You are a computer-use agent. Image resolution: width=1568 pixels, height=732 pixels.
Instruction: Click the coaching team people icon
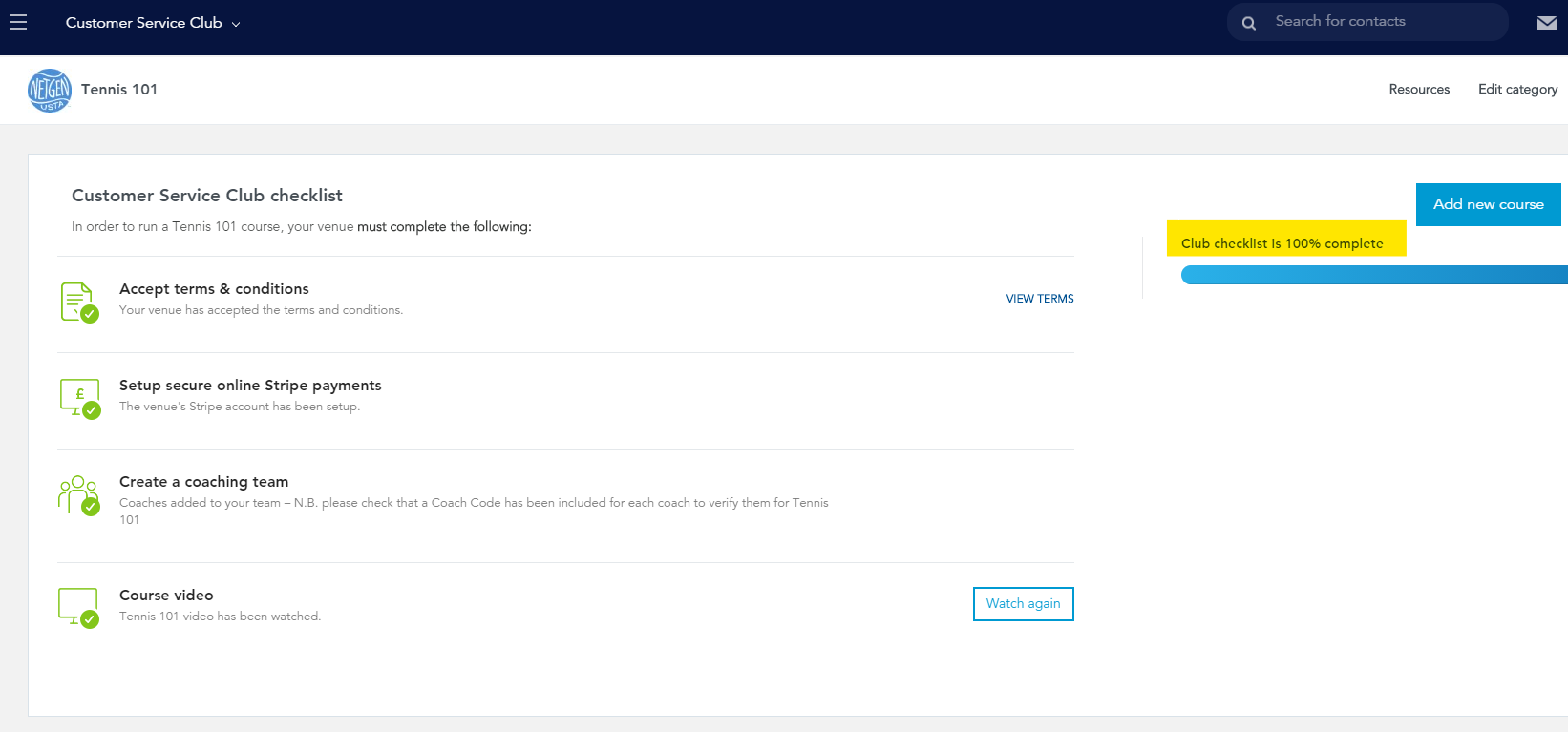coord(79,495)
